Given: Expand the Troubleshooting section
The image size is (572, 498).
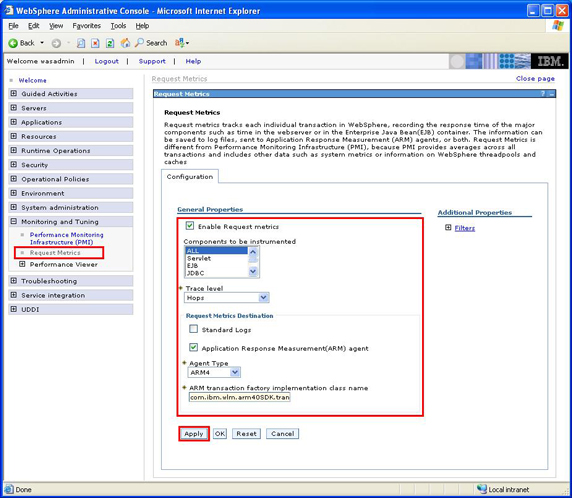Looking at the screenshot, I should 14,281.
